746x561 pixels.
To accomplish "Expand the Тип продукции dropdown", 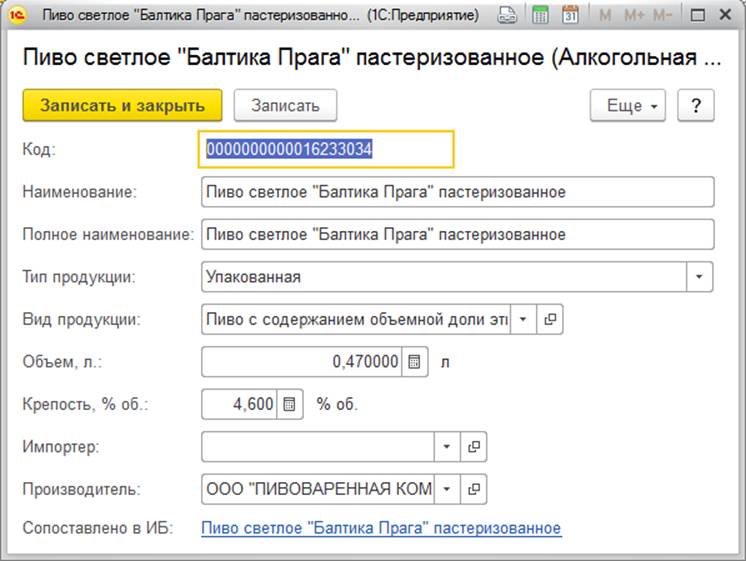I will click(x=700, y=277).
